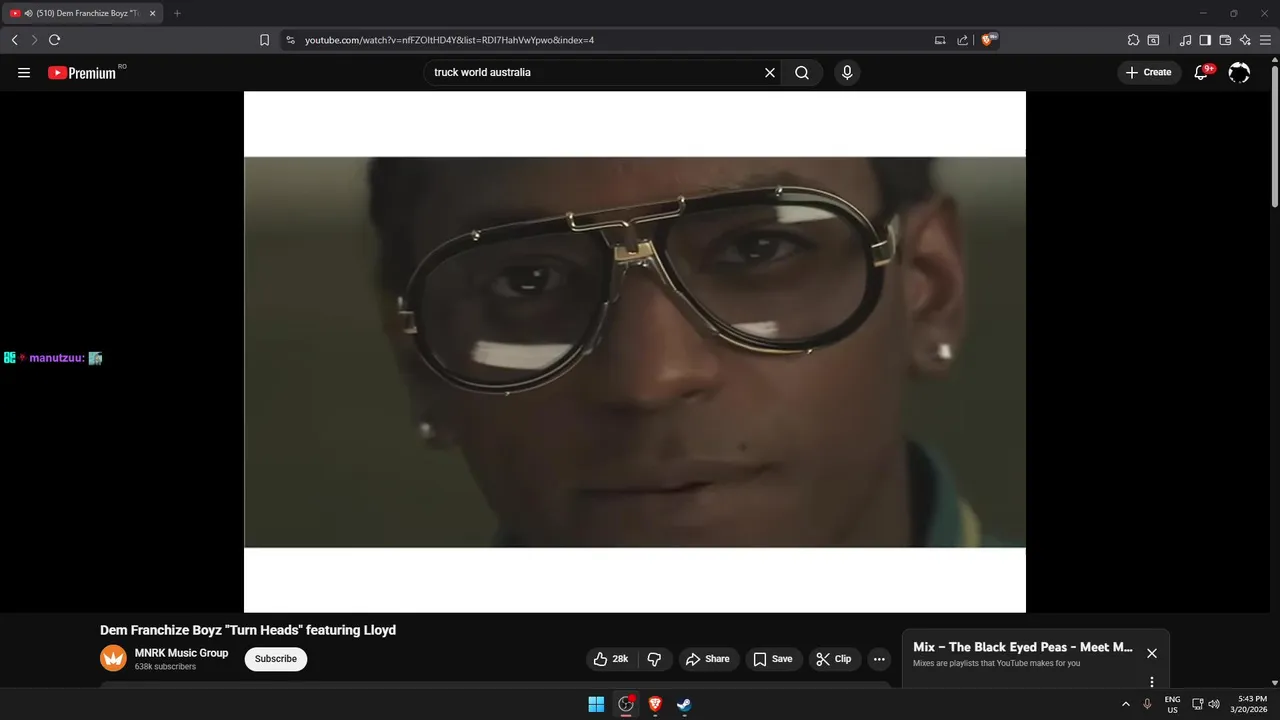
Task: Share this page from address bar icon
Action: coord(963,40)
